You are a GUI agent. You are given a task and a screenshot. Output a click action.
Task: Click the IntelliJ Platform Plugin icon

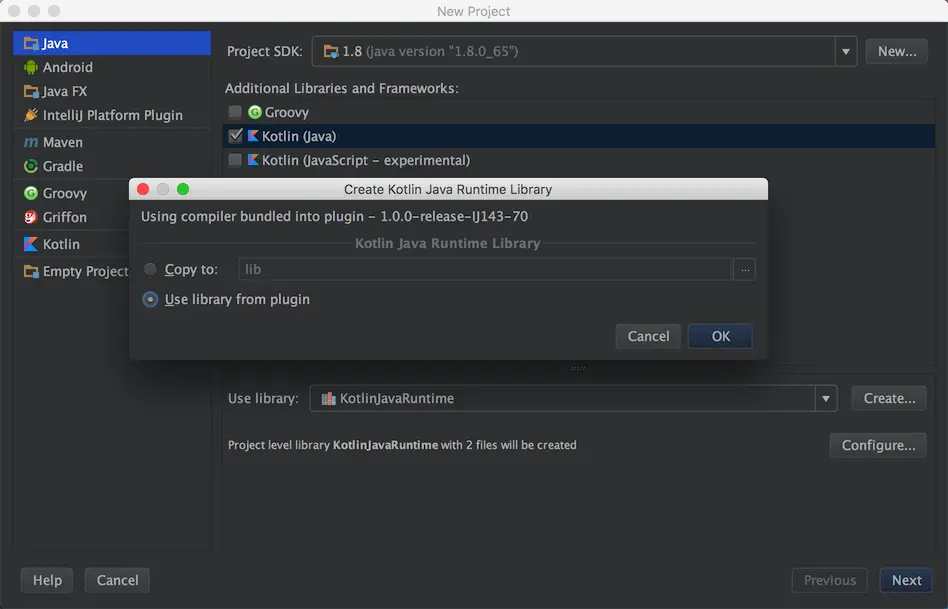31,115
